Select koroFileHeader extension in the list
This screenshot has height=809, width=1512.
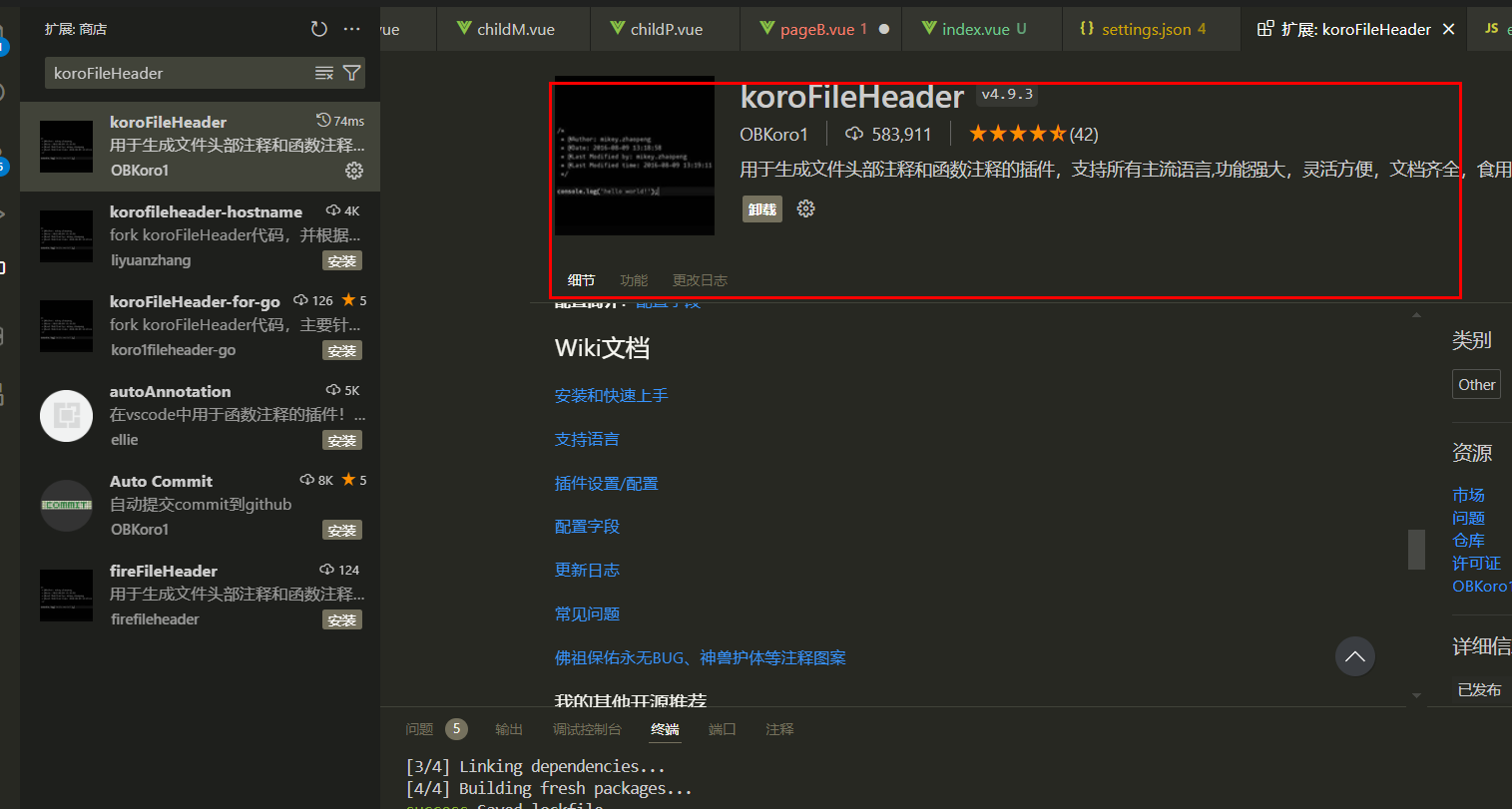click(200, 146)
